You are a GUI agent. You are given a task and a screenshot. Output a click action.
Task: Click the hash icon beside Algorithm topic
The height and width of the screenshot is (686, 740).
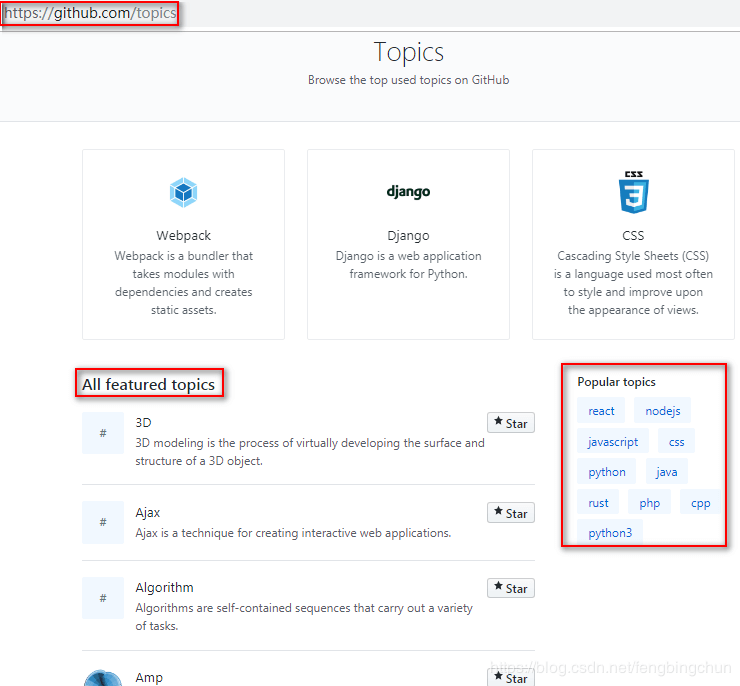(x=103, y=598)
